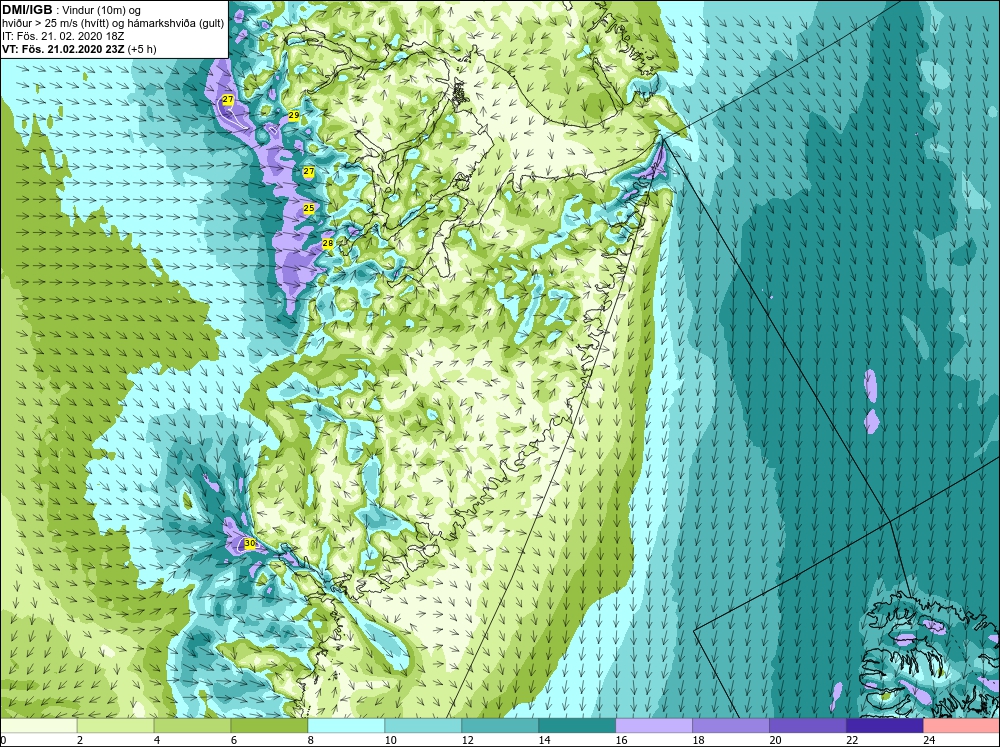Click the legend scale number 12

tap(467, 740)
